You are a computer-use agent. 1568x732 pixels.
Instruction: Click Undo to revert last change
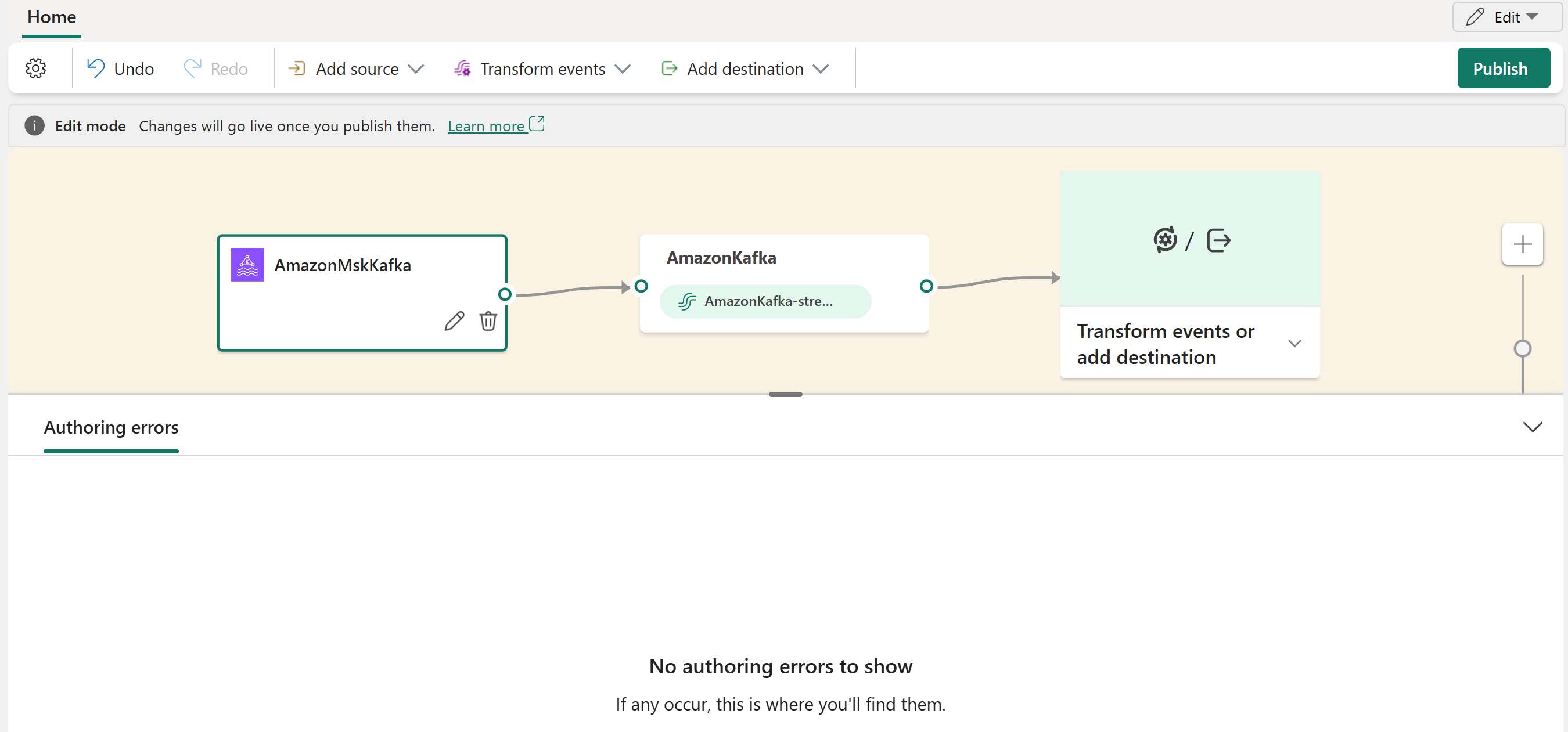tap(120, 68)
